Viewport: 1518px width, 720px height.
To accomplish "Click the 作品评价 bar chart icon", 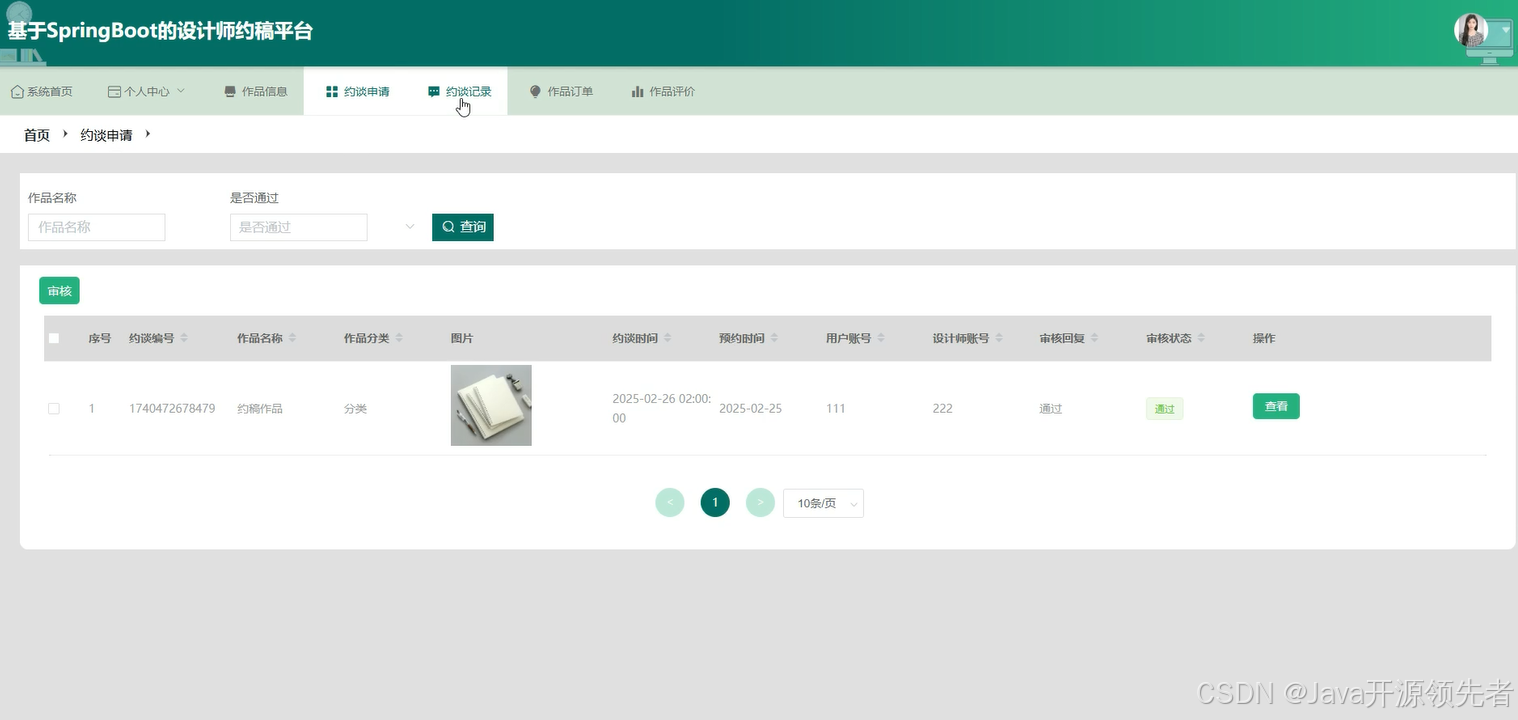I will click(x=637, y=91).
